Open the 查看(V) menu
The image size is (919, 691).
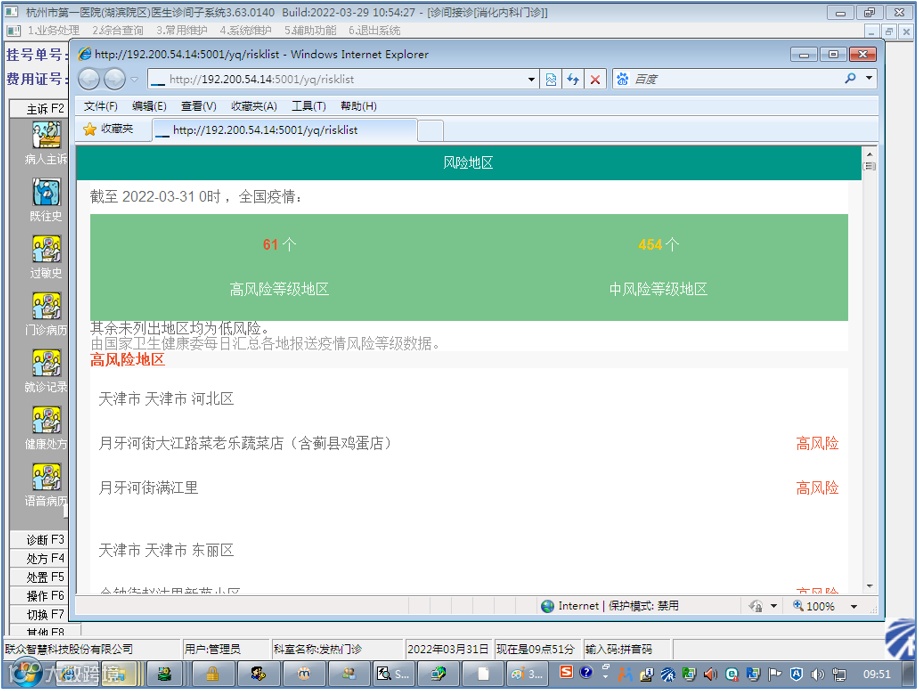pos(199,106)
